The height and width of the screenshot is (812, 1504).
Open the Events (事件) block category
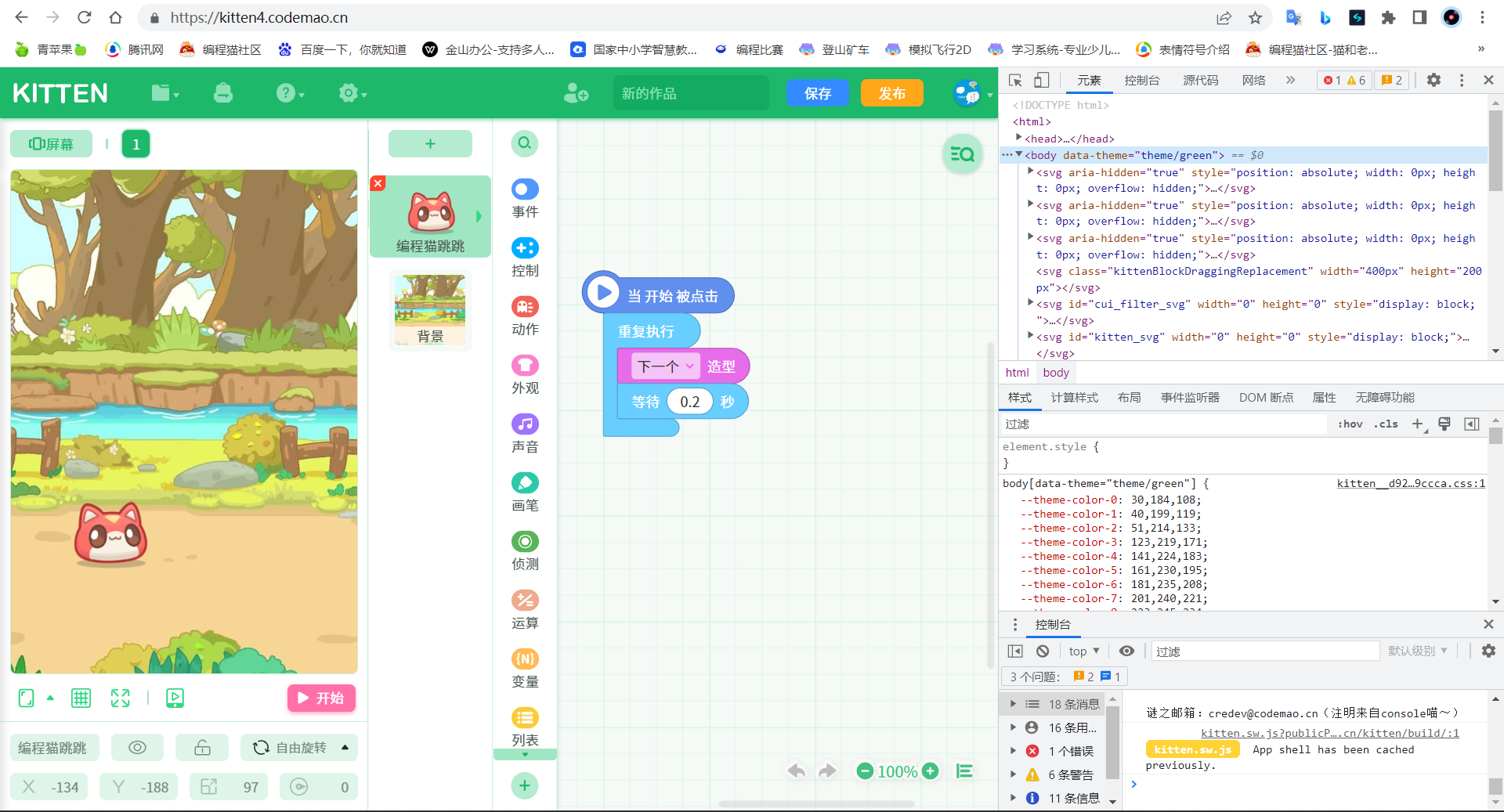click(525, 199)
